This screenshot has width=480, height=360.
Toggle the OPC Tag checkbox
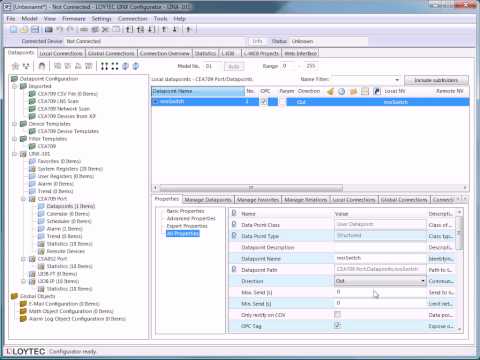point(338,325)
